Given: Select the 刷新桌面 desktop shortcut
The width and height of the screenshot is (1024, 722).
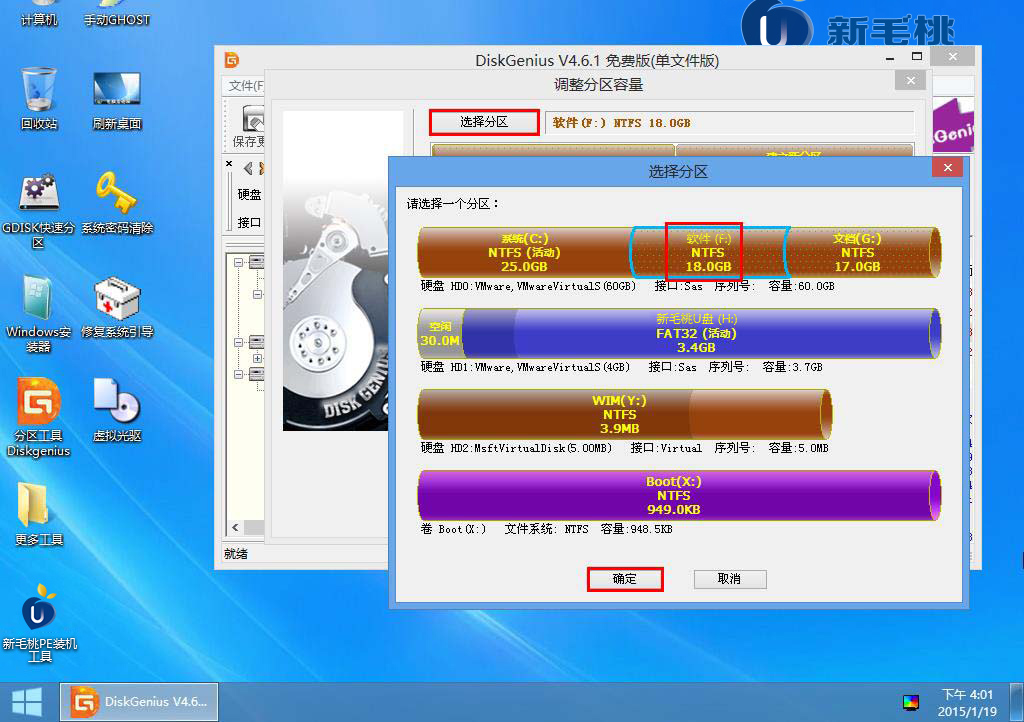Looking at the screenshot, I should tap(117, 100).
